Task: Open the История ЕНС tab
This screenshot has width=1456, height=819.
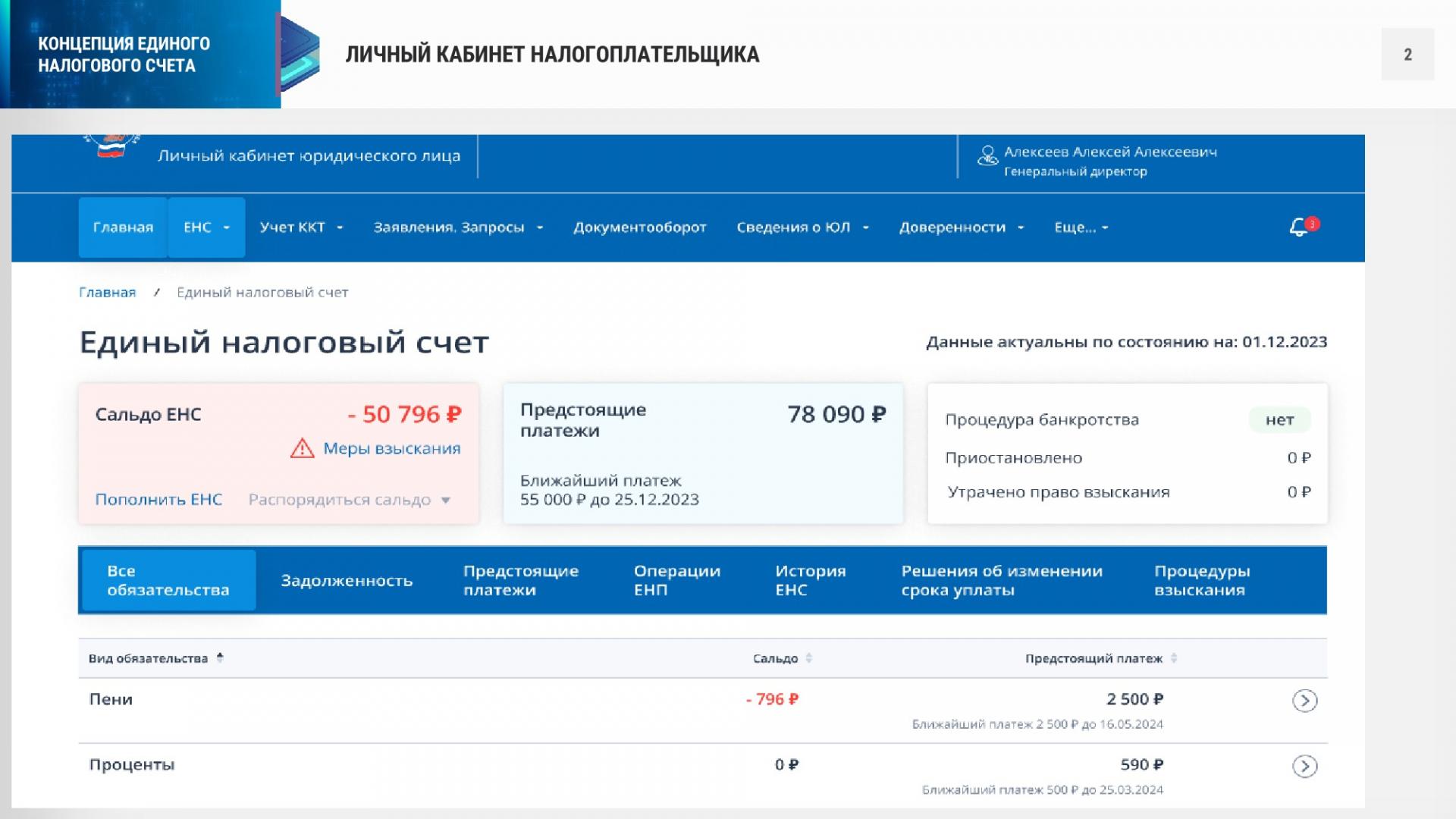Action: [810, 581]
